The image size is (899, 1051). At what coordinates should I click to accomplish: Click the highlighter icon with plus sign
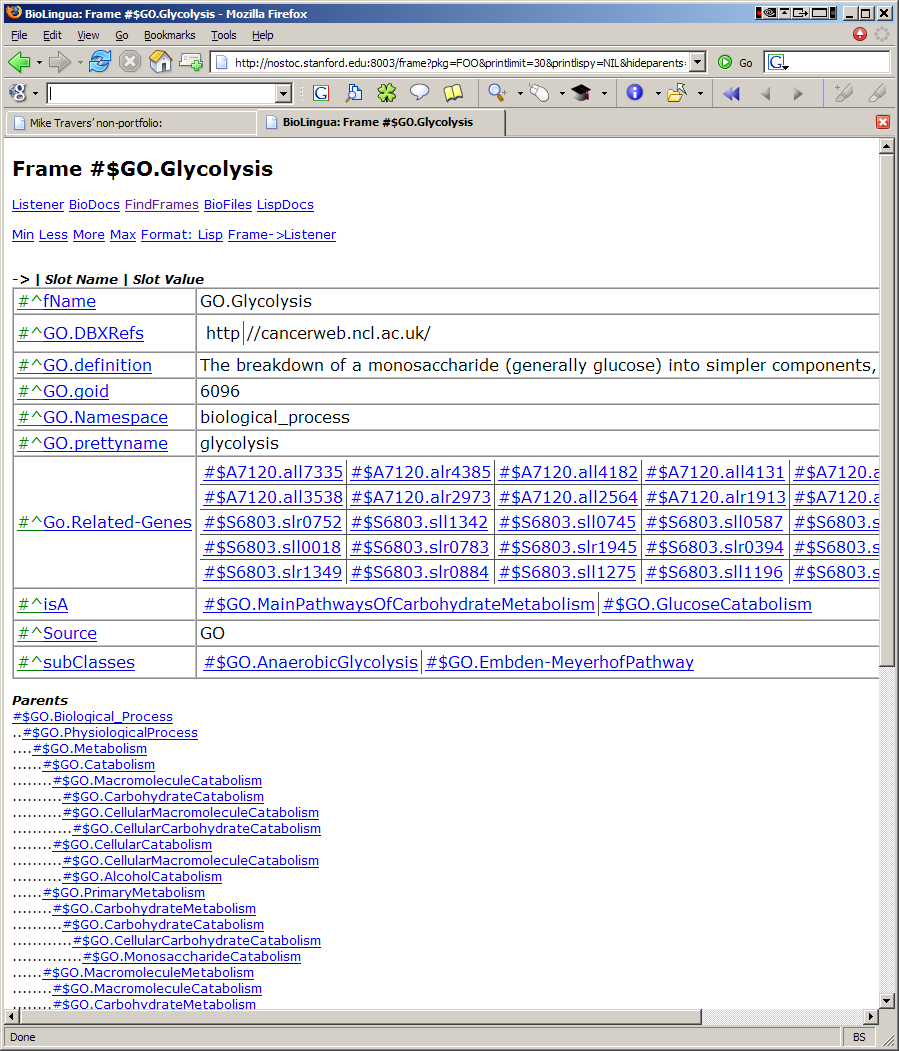tap(843, 92)
